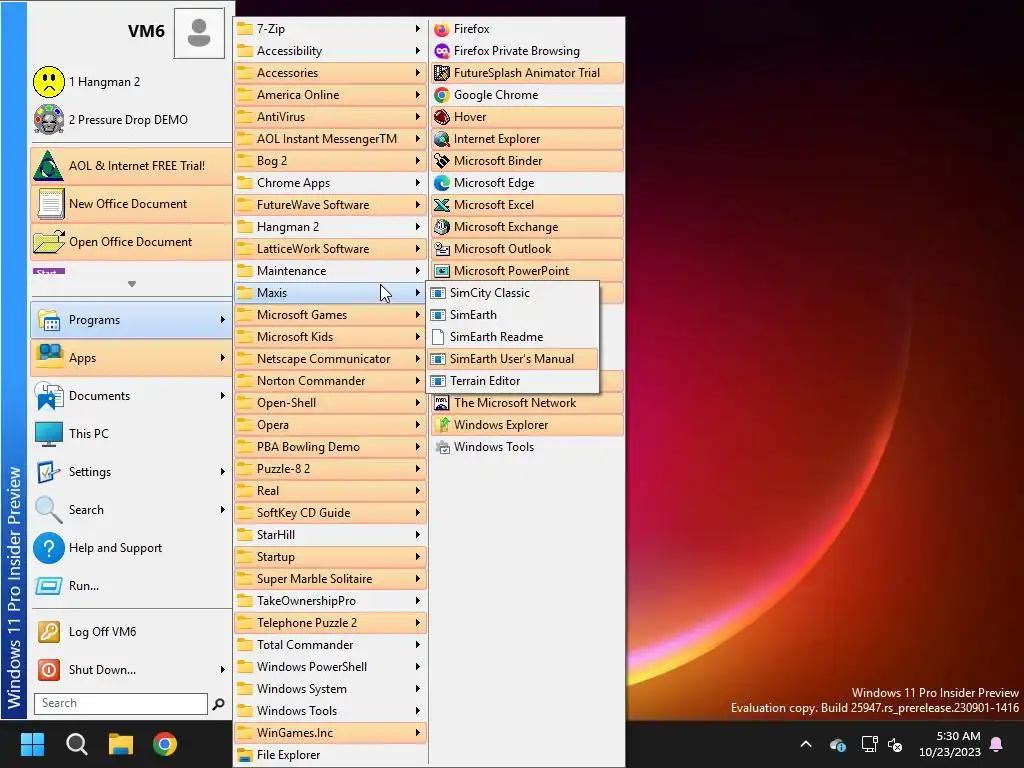Click Log Off VM6
Screen dimensions: 1024x768
131,632
